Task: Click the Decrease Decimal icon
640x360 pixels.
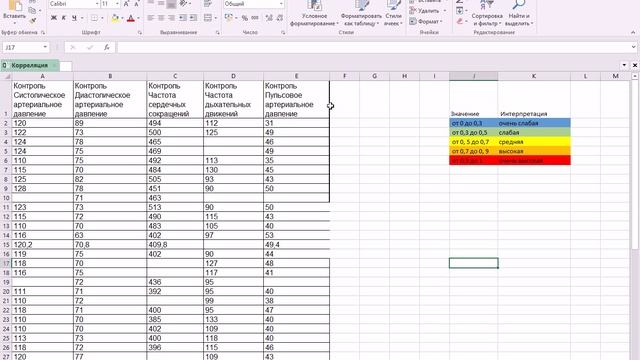Action: [280, 18]
